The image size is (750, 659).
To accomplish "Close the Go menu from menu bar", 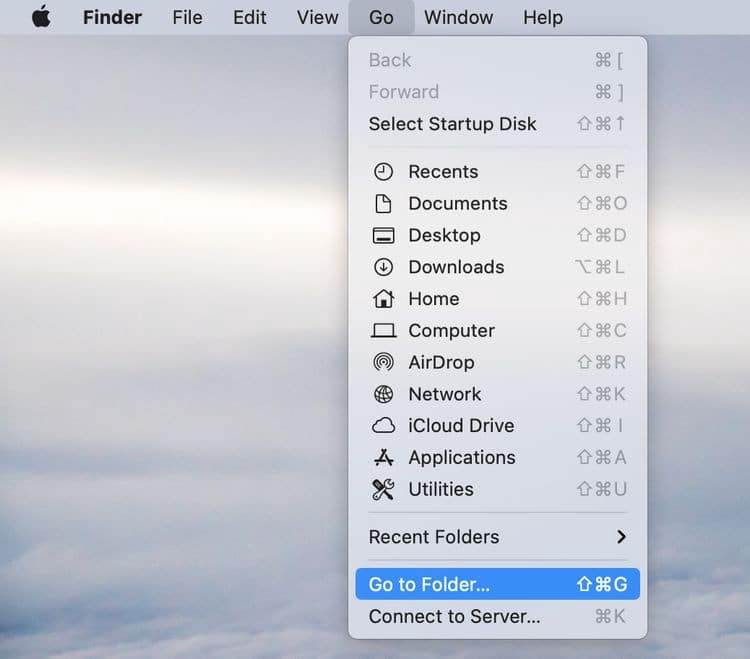I will click(381, 18).
